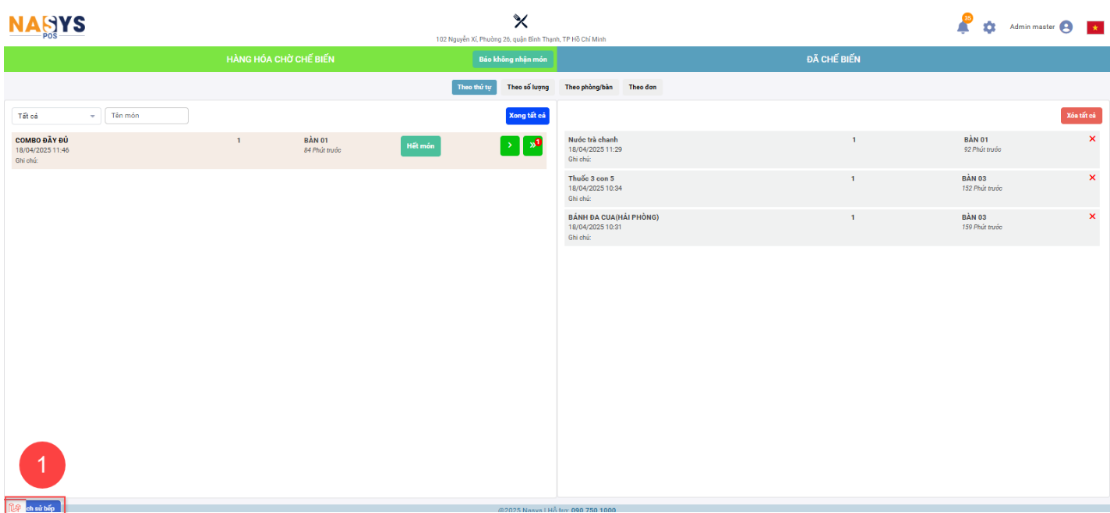Mark COMBO ĐẦY ĐỦ as Hết món

pyautogui.click(x=420, y=146)
